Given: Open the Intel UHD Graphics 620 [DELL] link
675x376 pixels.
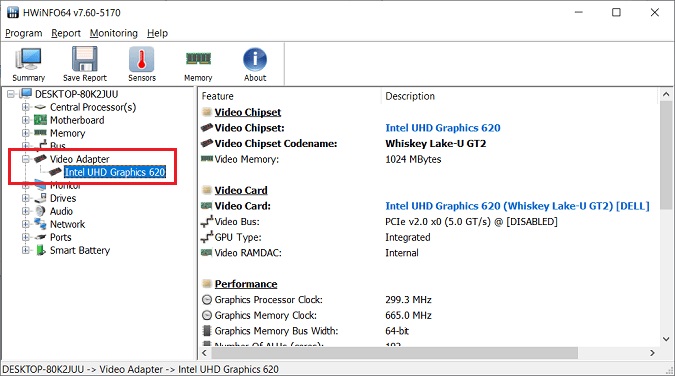Looking at the screenshot, I should click(x=517, y=206).
